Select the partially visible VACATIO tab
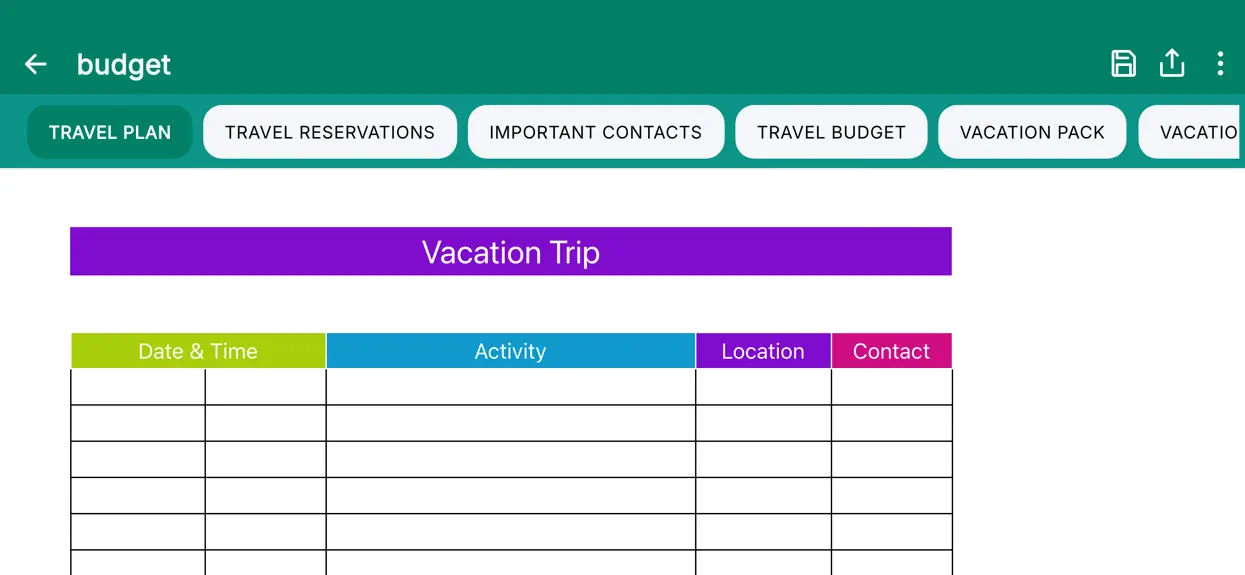This screenshot has width=1245, height=575. point(1191,132)
